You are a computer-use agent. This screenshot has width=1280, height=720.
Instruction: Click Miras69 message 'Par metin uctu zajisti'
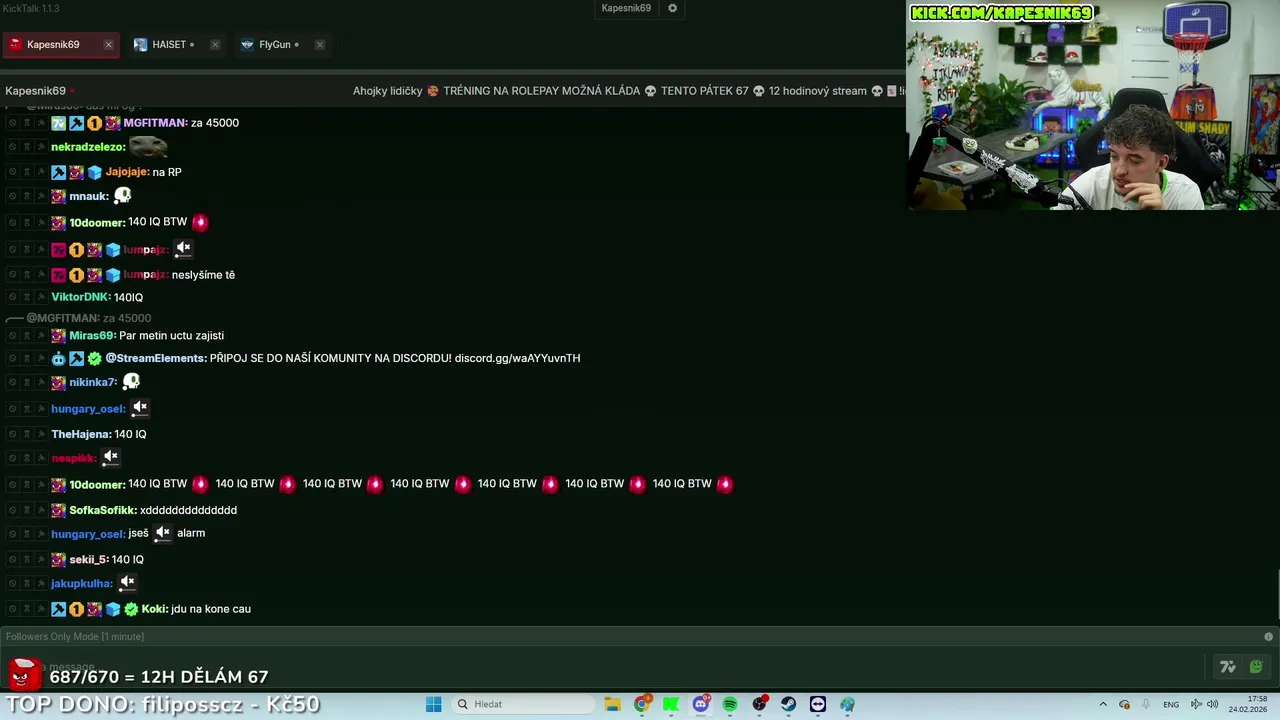[x=171, y=336]
